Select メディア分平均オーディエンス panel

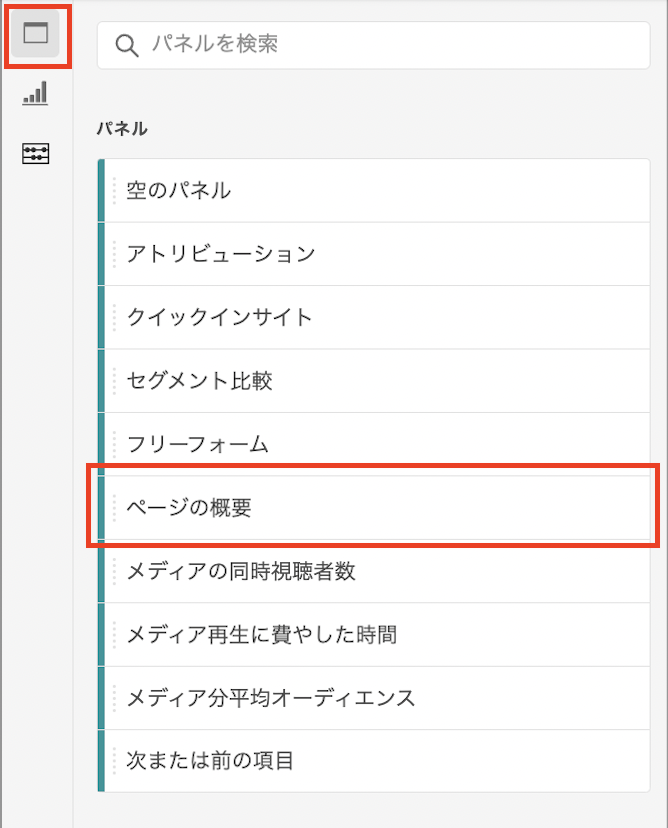pyautogui.click(x=374, y=698)
